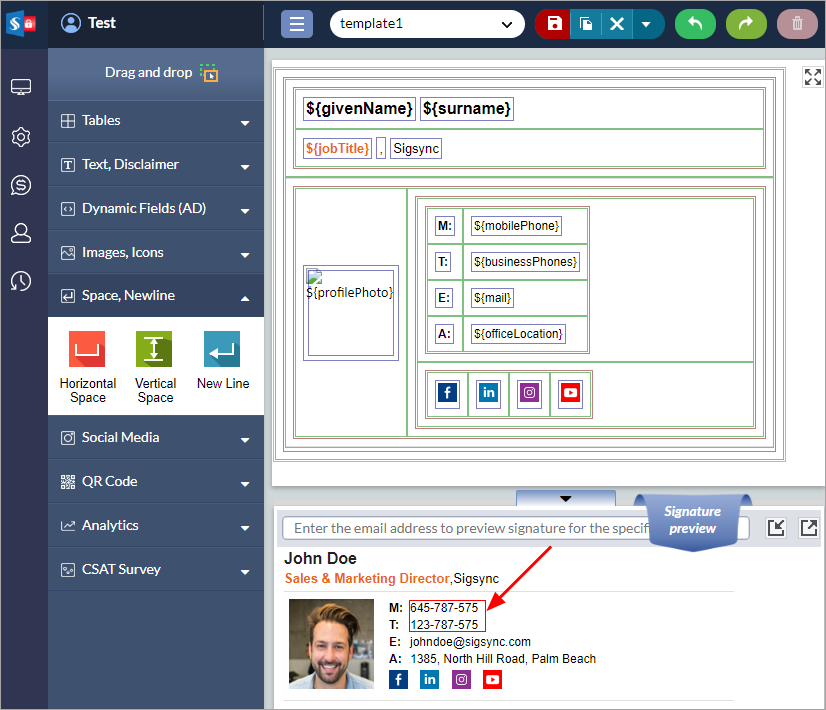Toggle the hamburger menu button

pyautogui.click(x=297, y=24)
